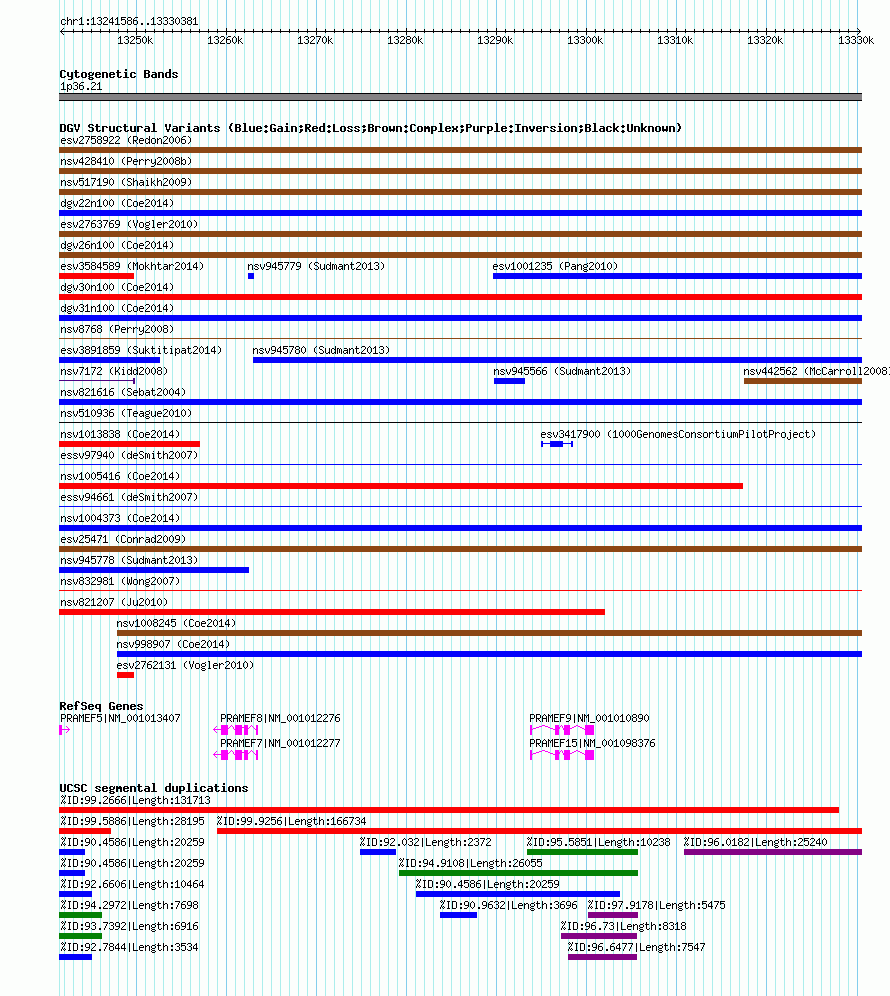Click duplication %ID:94.9108|Length:26055
Viewport: 890px width, 996px height.
tap(518, 872)
